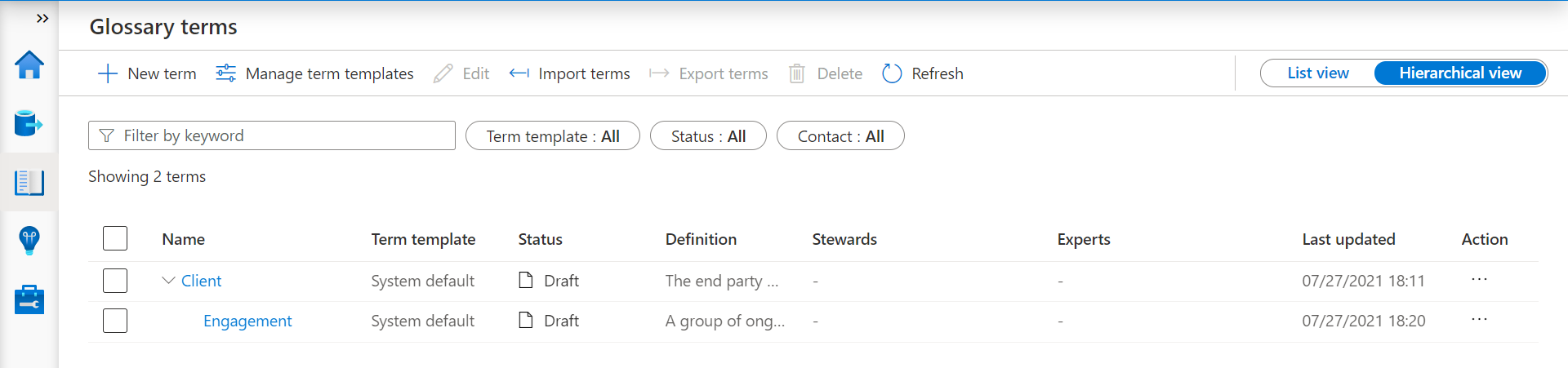Open the Status filter dropdown
Viewport: 1568px width, 368px height.
(708, 136)
